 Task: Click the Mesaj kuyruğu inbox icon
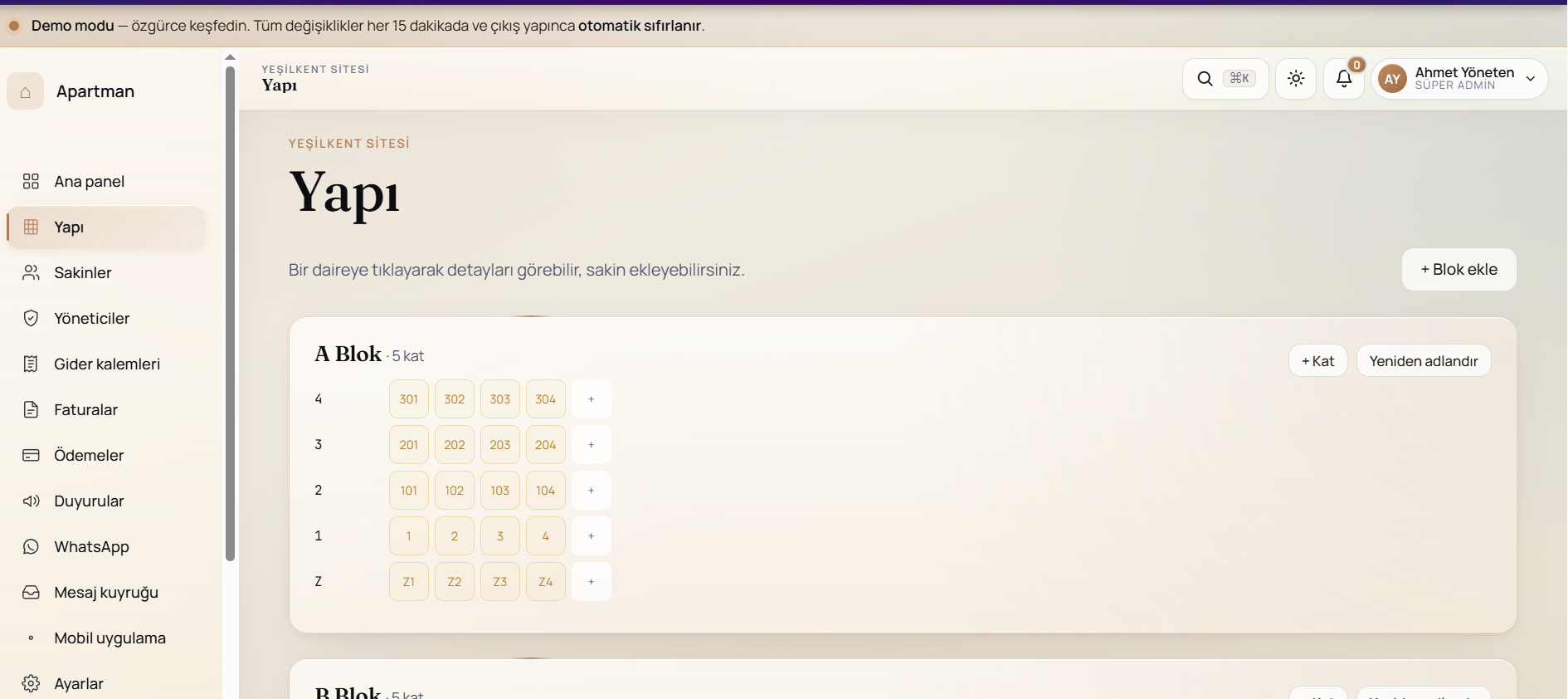pyautogui.click(x=31, y=592)
